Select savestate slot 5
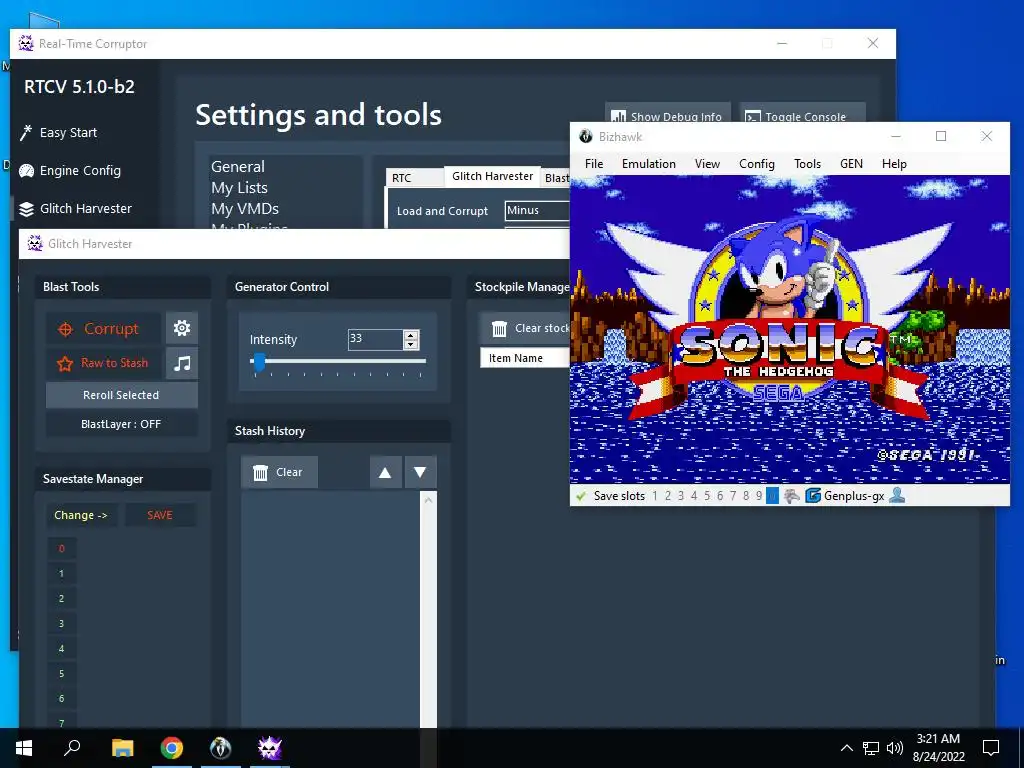The image size is (1024, 768). click(61, 673)
